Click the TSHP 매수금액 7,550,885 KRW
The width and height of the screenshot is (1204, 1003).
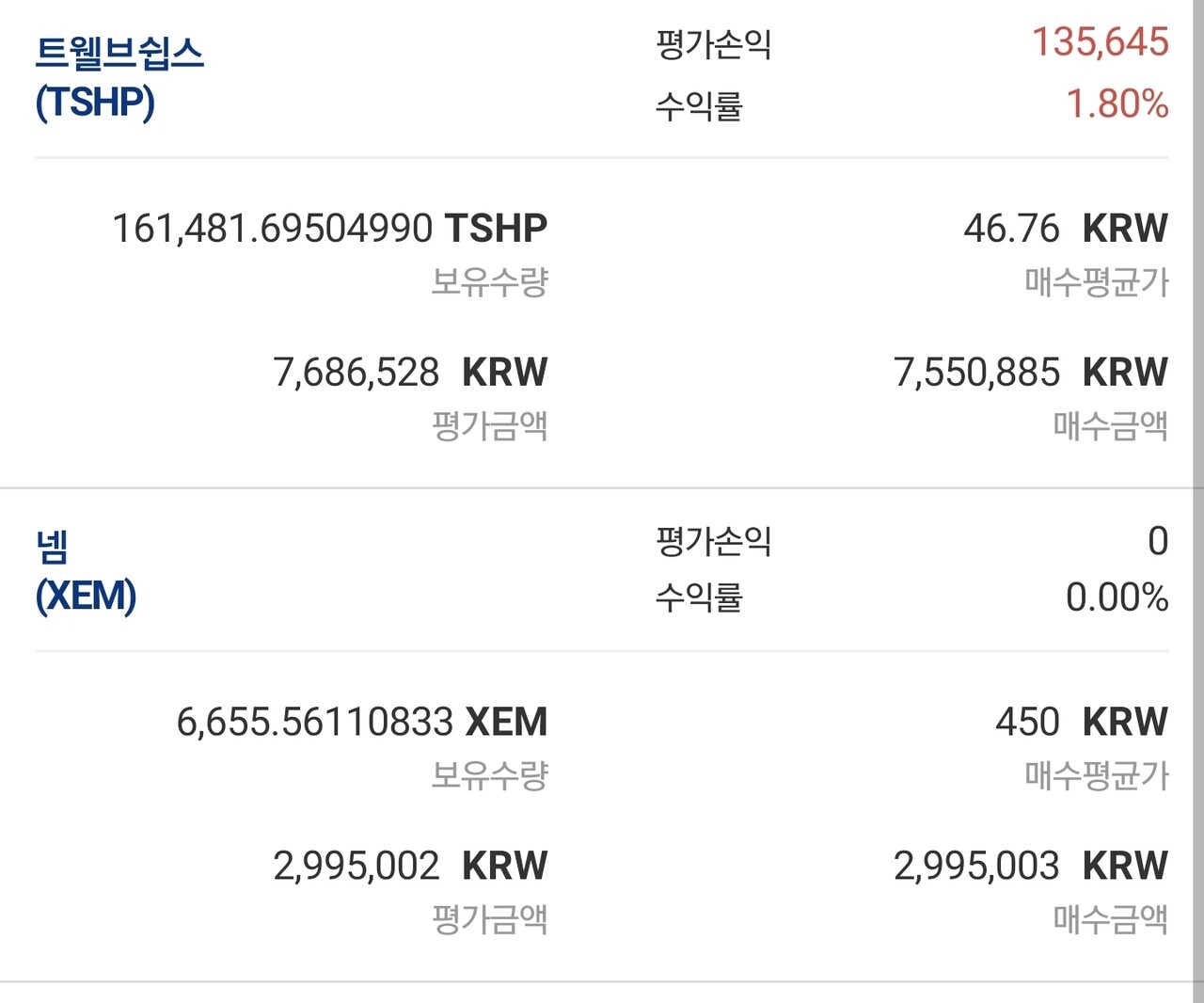coord(1030,372)
